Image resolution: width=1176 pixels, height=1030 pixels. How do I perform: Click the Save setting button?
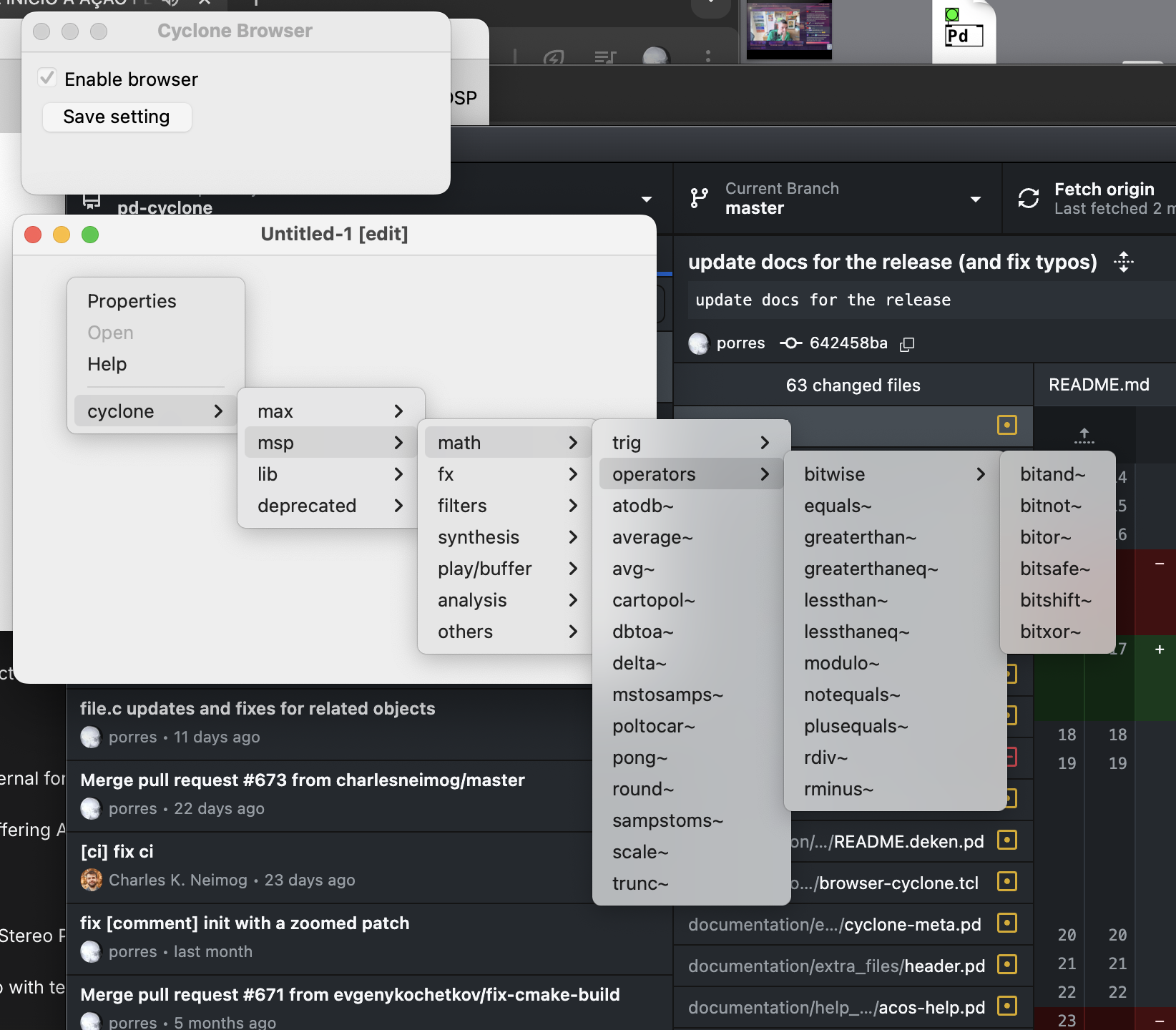coord(117,116)
